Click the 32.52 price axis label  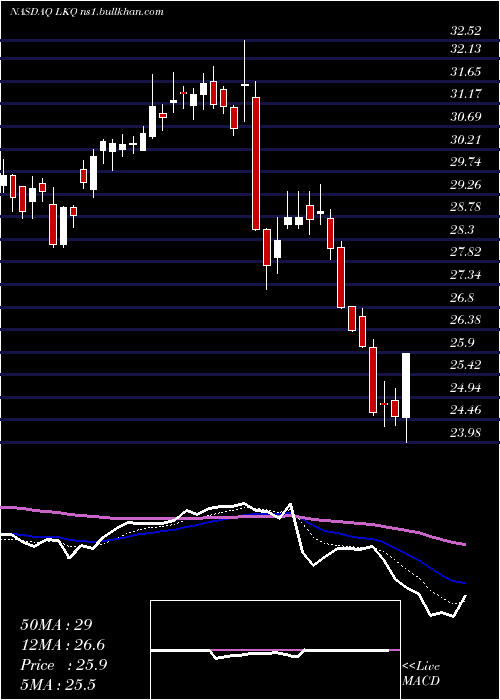(466, 31)
